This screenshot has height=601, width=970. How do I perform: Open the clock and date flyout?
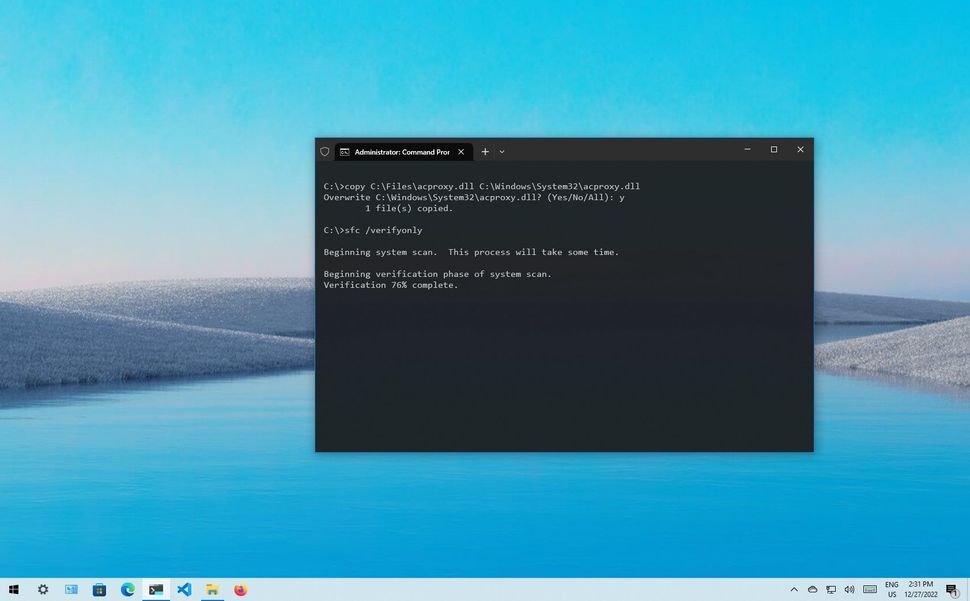(x=920, y=589)
